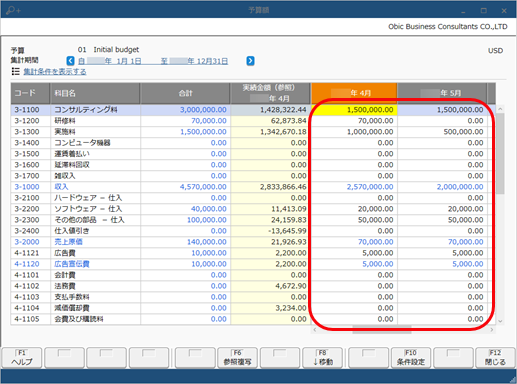This screenshot has height=384, width=517.
Task: Click the vertical scrollbar thumb
Action: coord(500,154)
